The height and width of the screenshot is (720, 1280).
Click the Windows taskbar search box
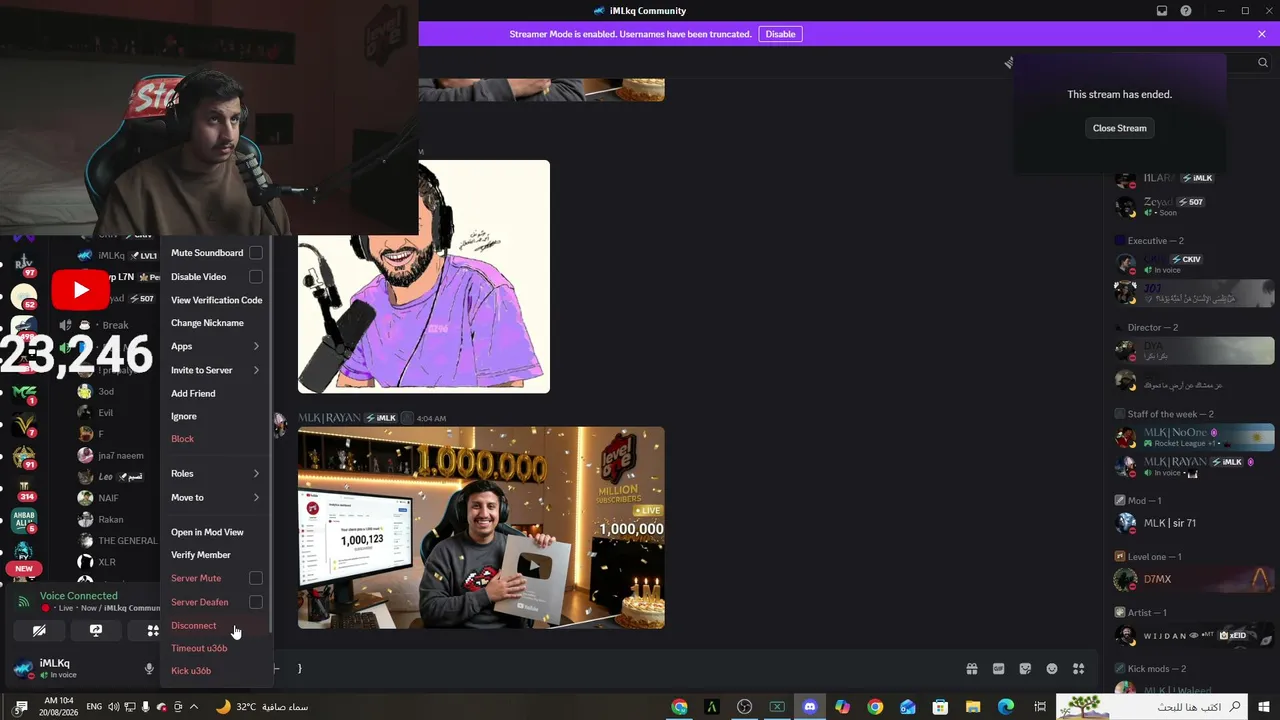(1150, 707)
